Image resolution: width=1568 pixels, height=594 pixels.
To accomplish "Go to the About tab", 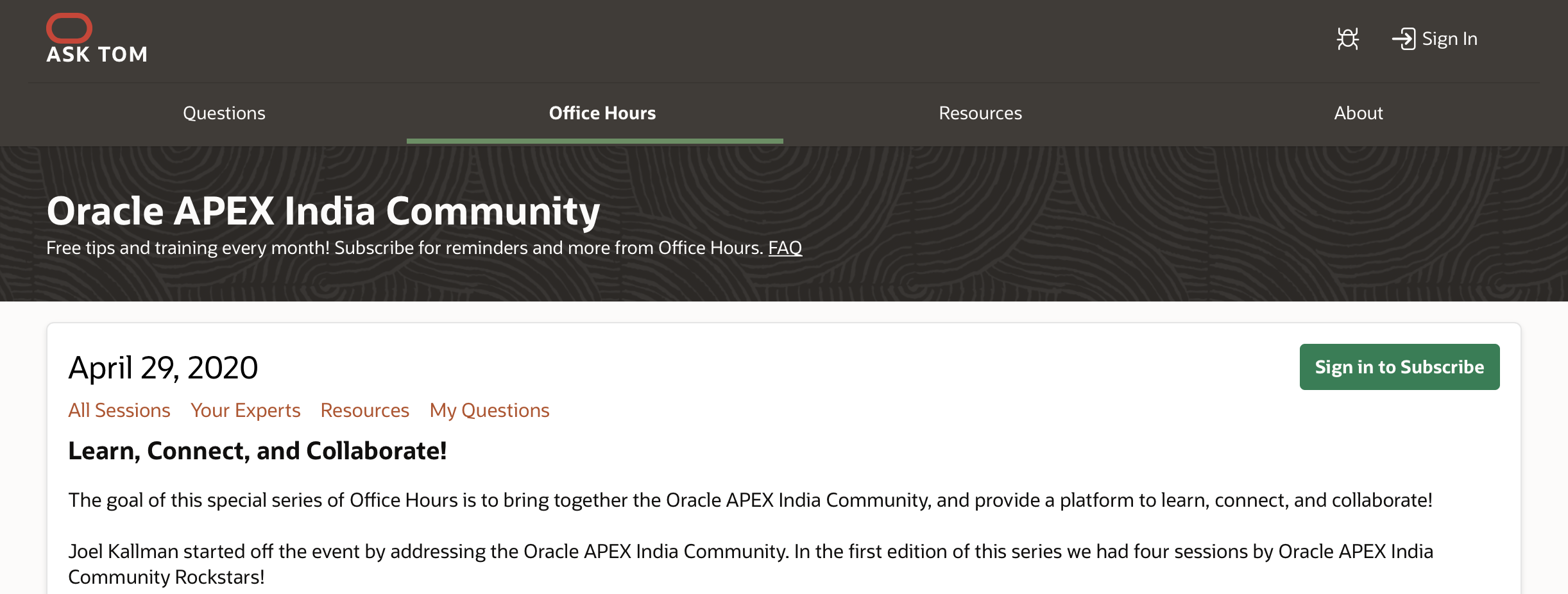I will coord(1358,114).
